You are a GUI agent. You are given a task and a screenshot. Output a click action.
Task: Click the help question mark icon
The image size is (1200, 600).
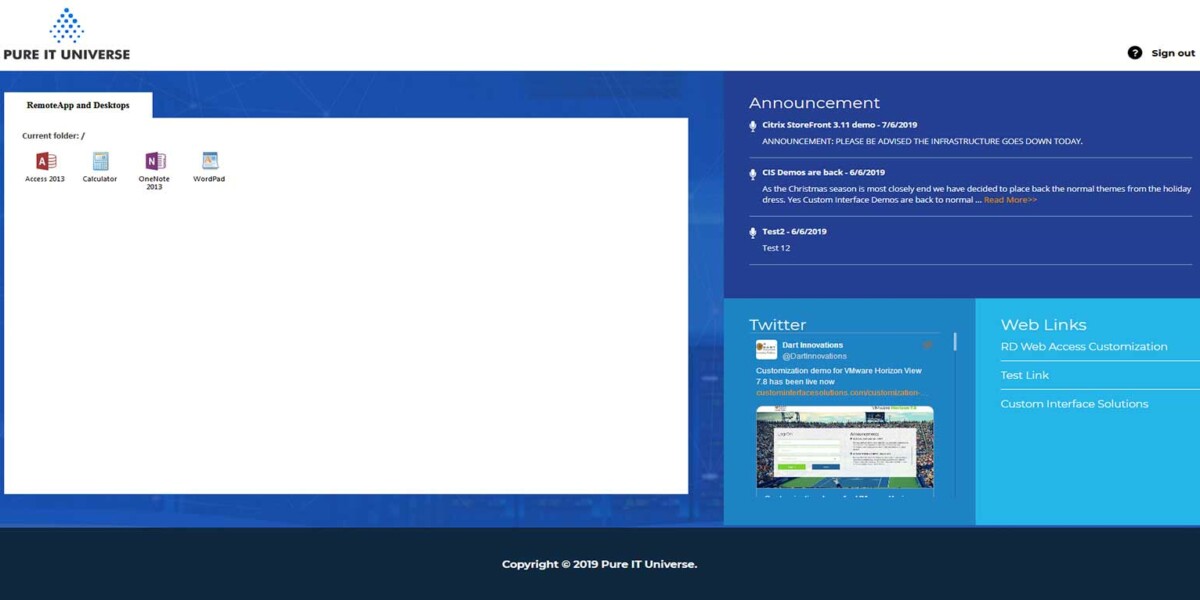1134,52
